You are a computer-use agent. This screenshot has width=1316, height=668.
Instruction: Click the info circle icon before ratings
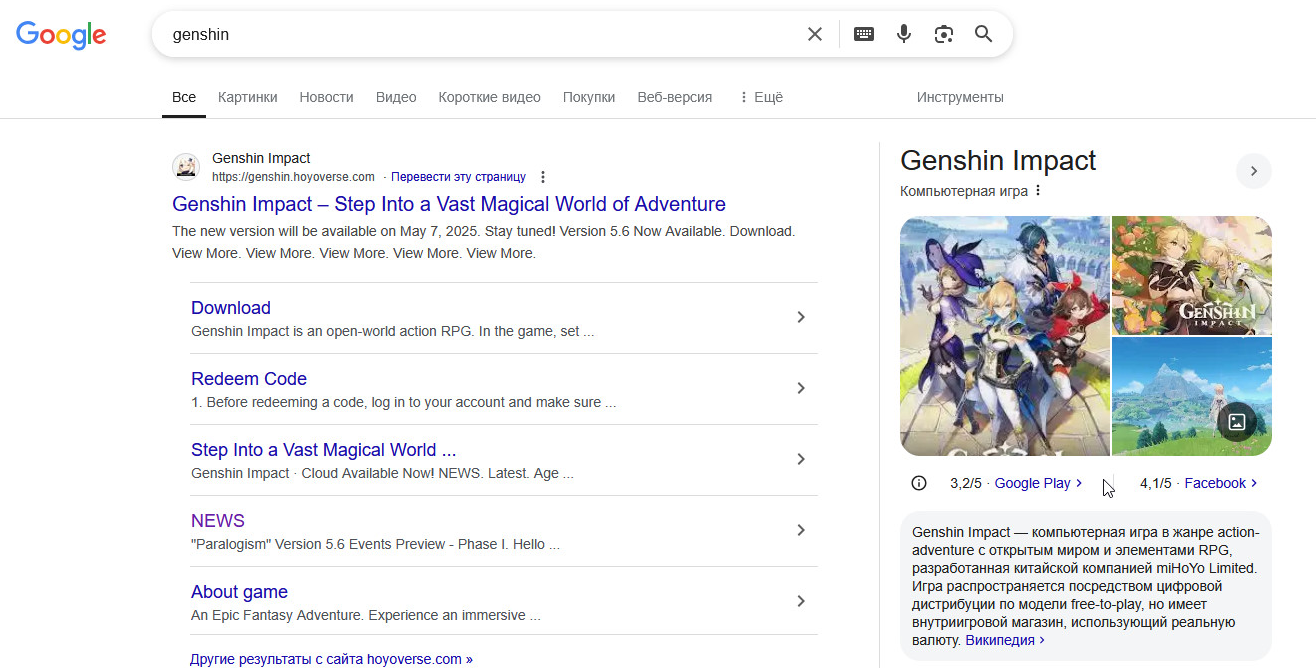click(x=919, y=483)
